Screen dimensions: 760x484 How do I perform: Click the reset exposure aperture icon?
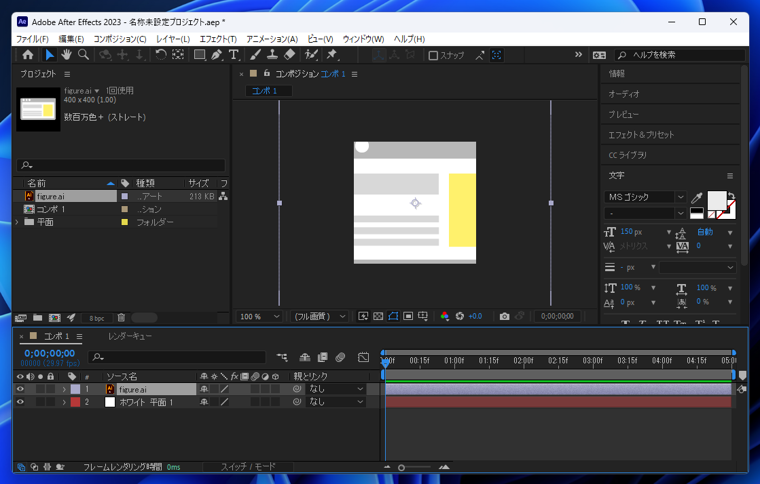pyautogui.click(x=459, y=316)
